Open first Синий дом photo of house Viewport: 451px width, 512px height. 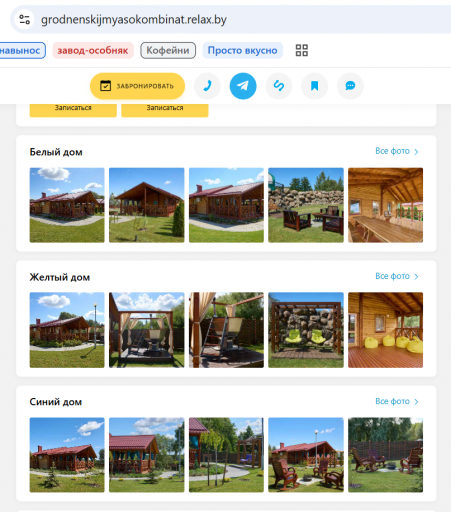(x=67, y=455)
